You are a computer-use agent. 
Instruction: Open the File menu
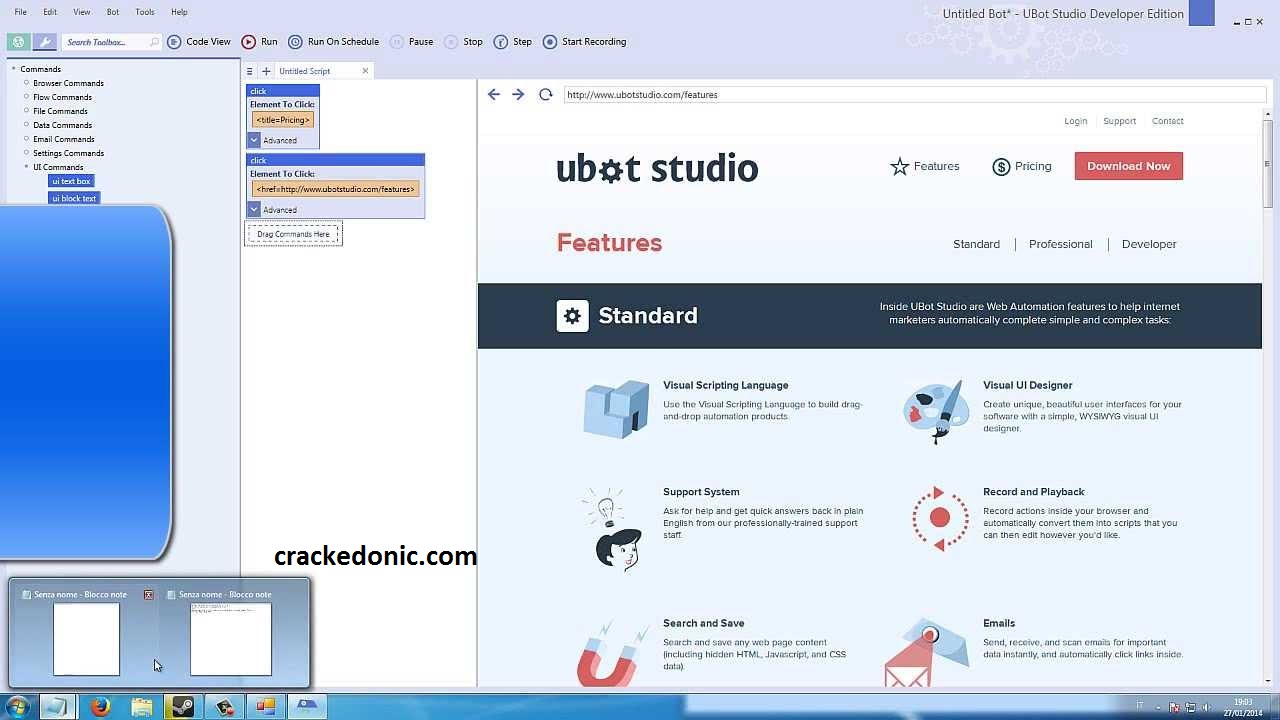coord(20,12)
